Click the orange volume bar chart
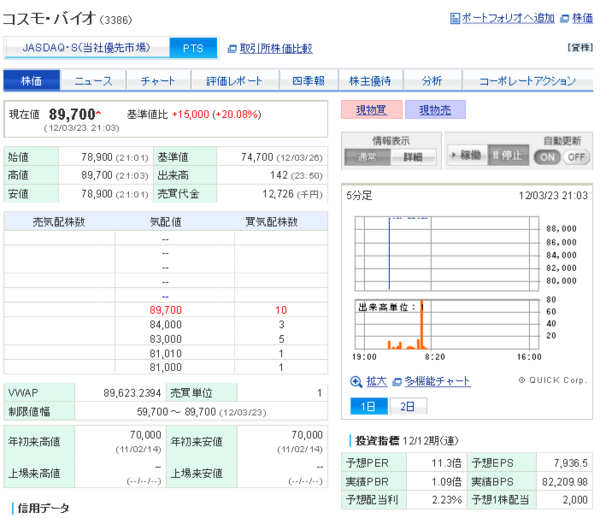Screen dimensions: 600x518 point(447,324)
